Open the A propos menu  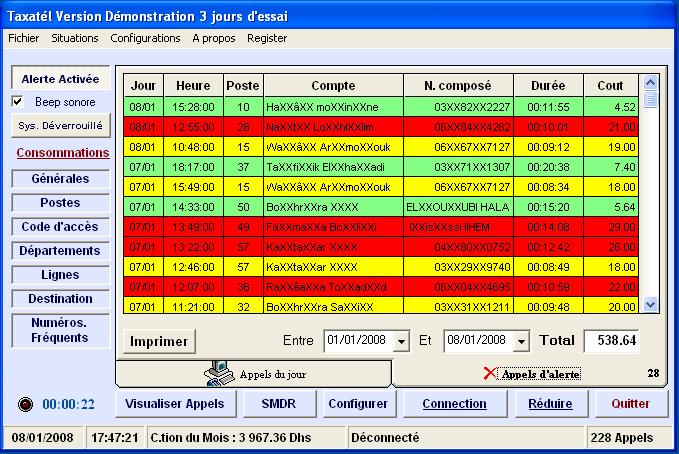pos(214,38)
